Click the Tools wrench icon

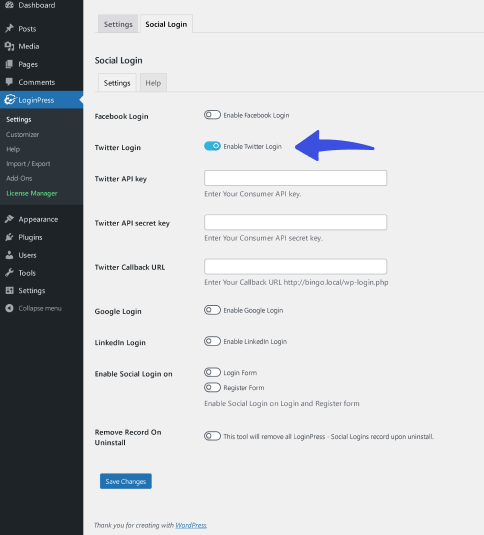tap(9, 273)
